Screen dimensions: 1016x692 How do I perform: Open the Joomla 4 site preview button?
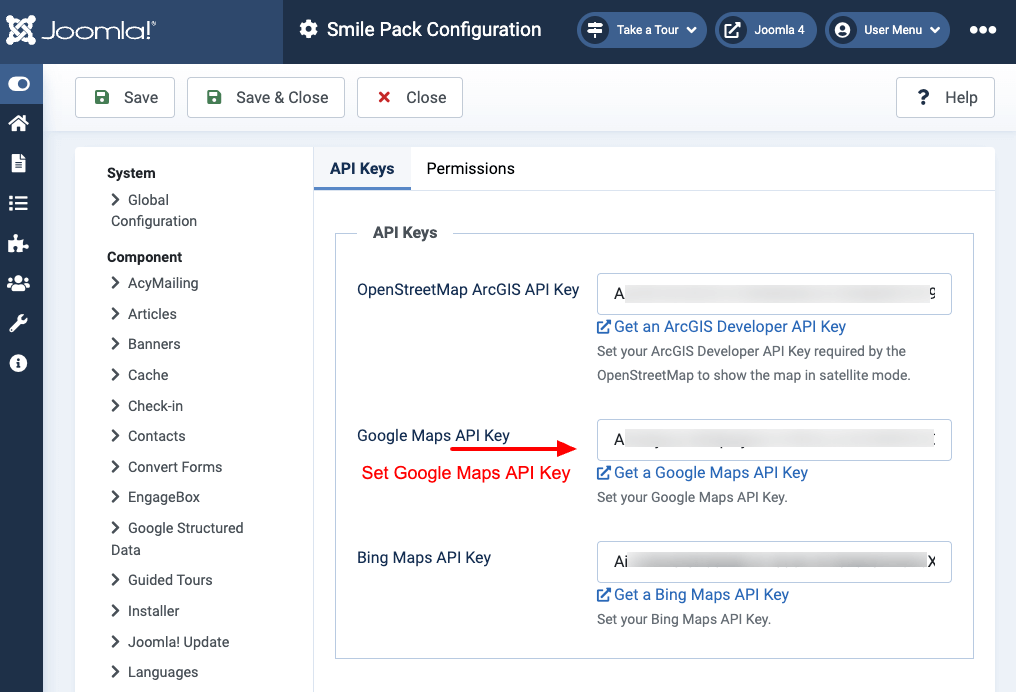pyautogui.click(x=766, y=30)
